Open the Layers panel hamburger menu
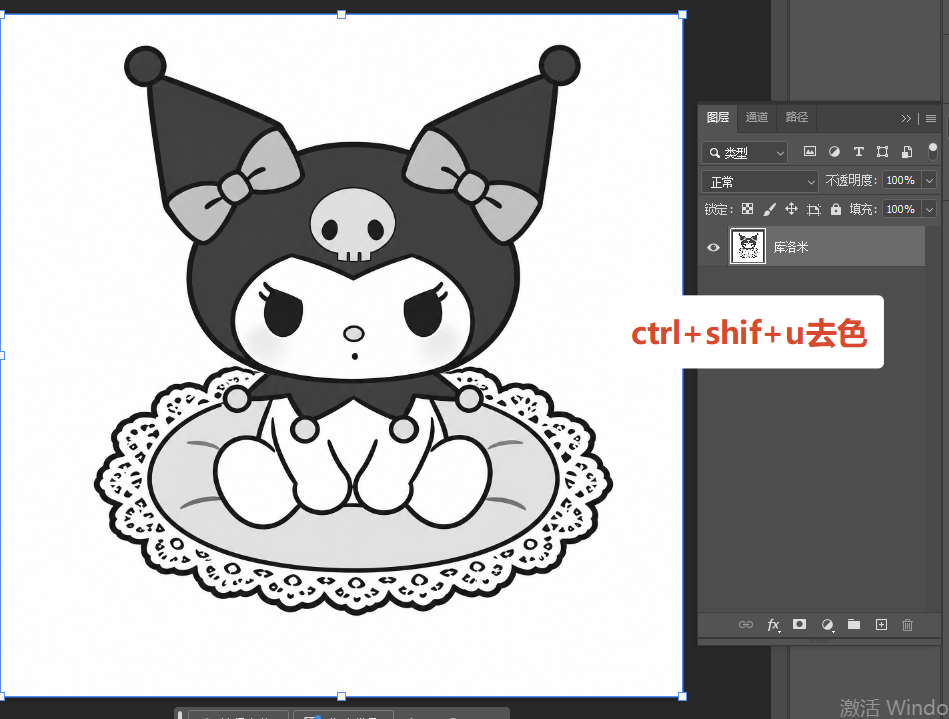 click(931, 119)
